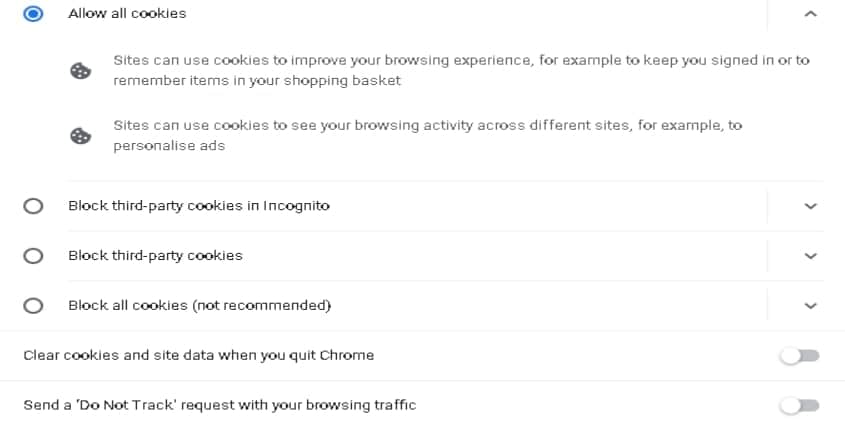Click the cookie icon beside the personalise ads description
The height and width of the screenshot is (426, 845).
[x=80, y=136]
